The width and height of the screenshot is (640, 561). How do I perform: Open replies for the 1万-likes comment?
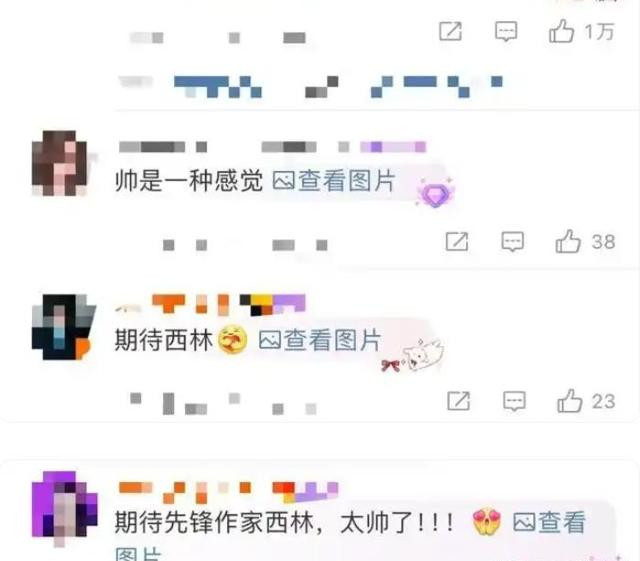point(506,31)
